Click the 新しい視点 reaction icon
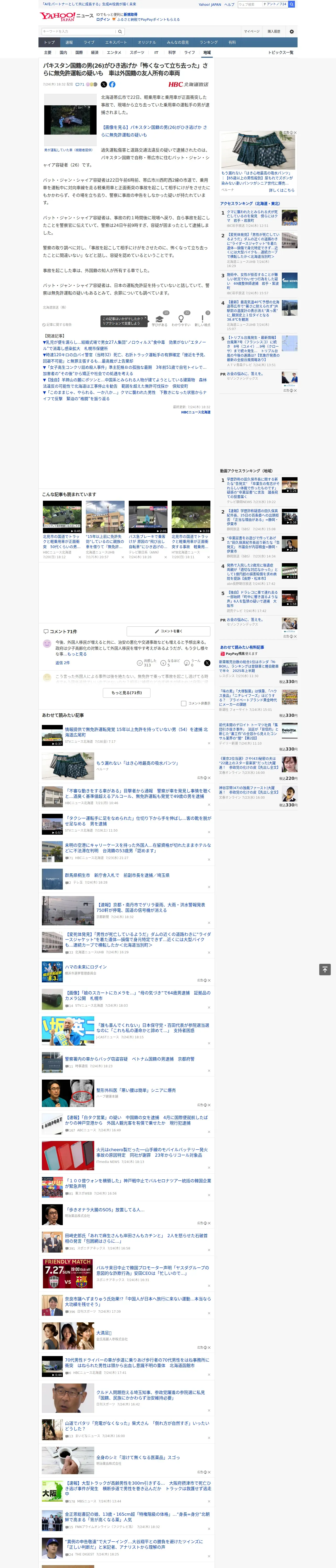This screenshot has height=1568, width=336. (203, 319)
